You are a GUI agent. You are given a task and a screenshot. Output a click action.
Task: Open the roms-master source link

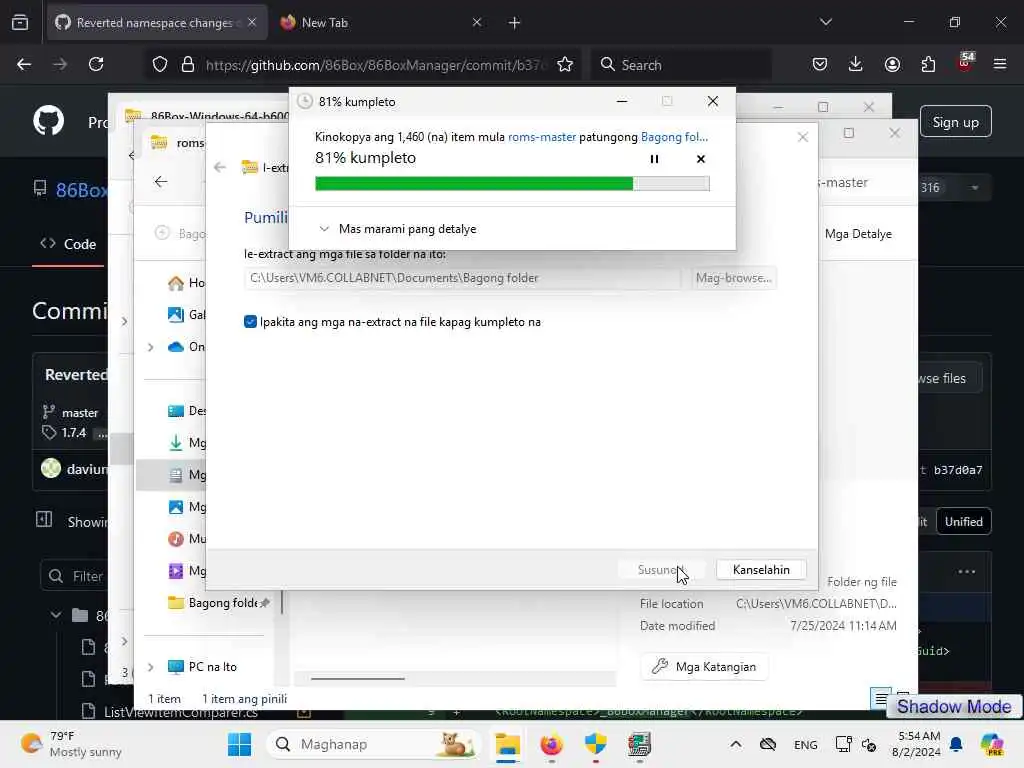click(542, 137)
